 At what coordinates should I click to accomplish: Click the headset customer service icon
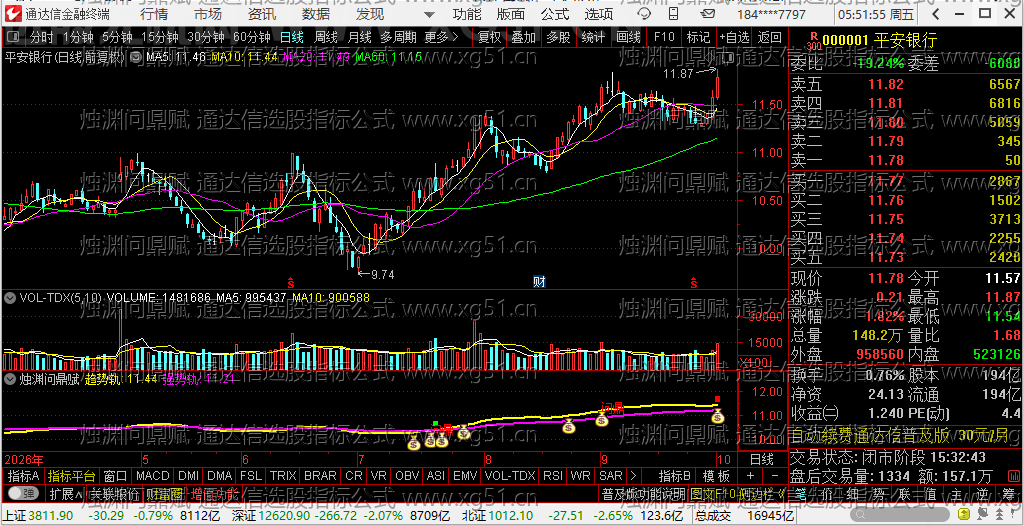644,14
